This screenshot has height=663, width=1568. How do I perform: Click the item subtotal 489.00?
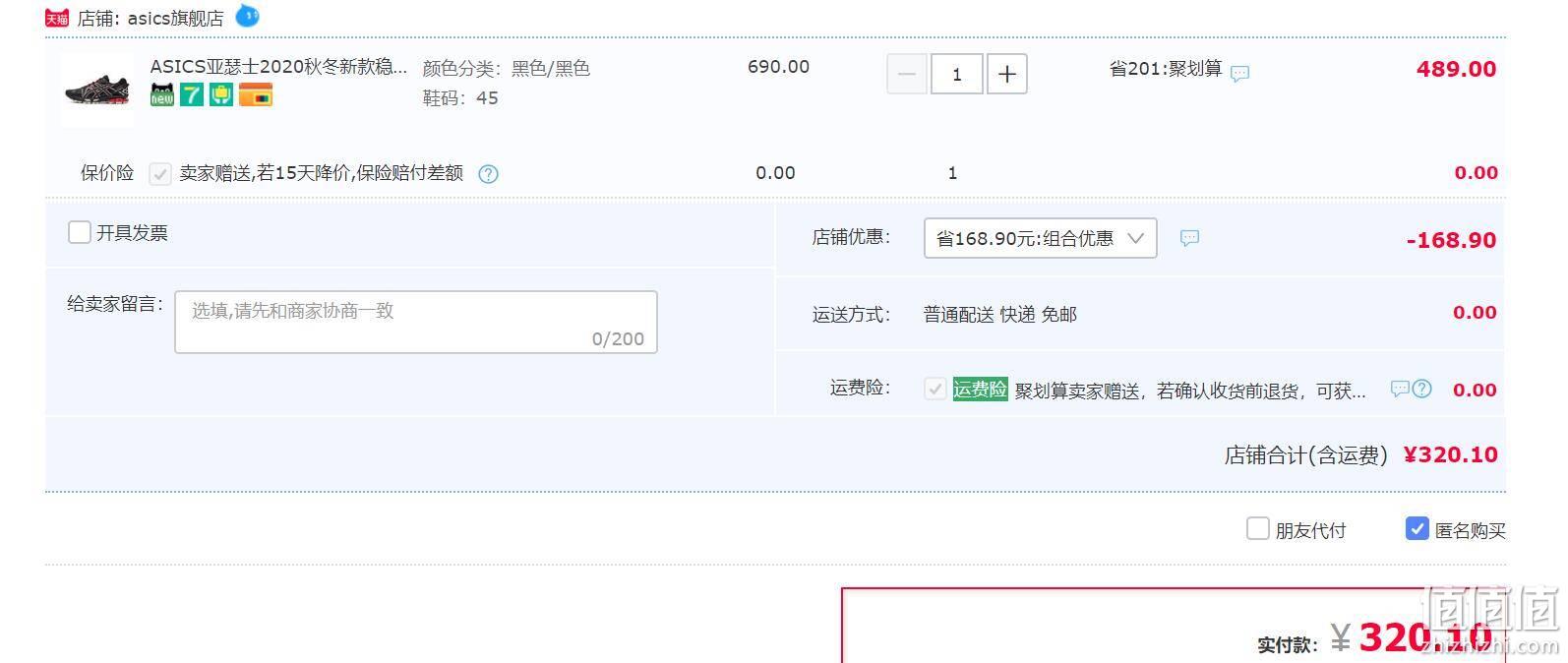click(1456, 69)
